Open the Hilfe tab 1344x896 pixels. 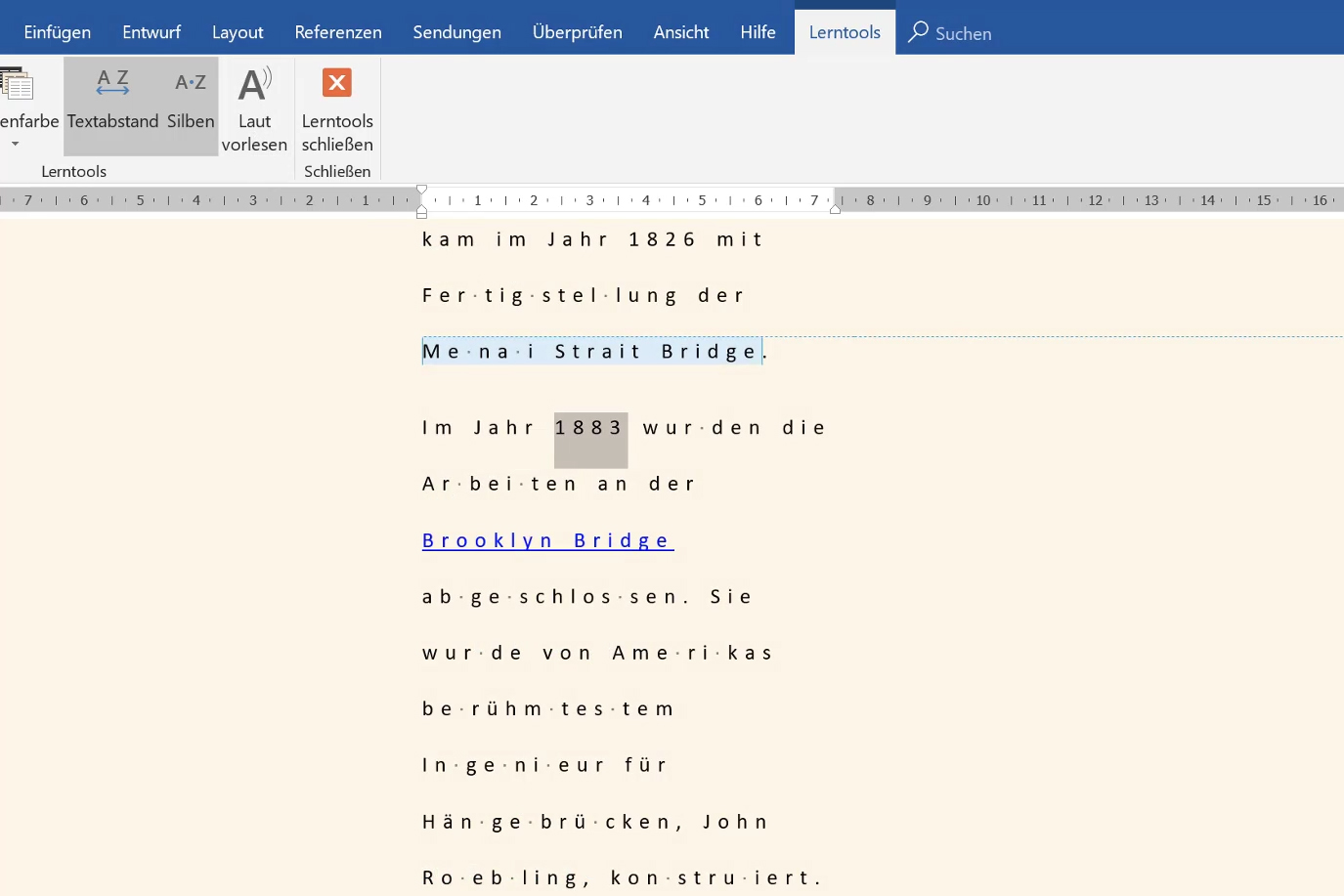(x=758, y=32)
